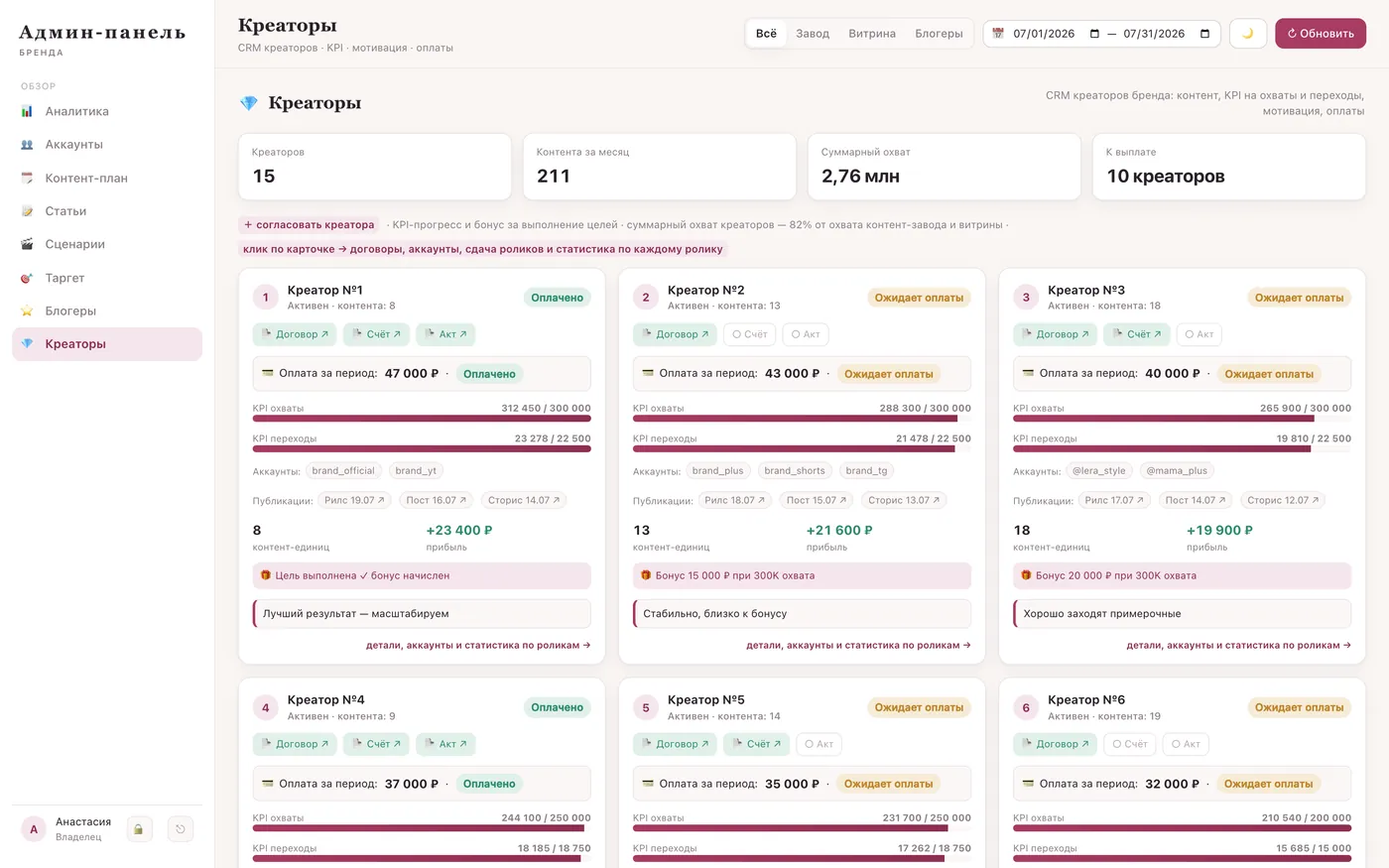1389x868 pixels.
Task: Click card icon at Оплата 47 000 ₽
Action: click(267, 374)
